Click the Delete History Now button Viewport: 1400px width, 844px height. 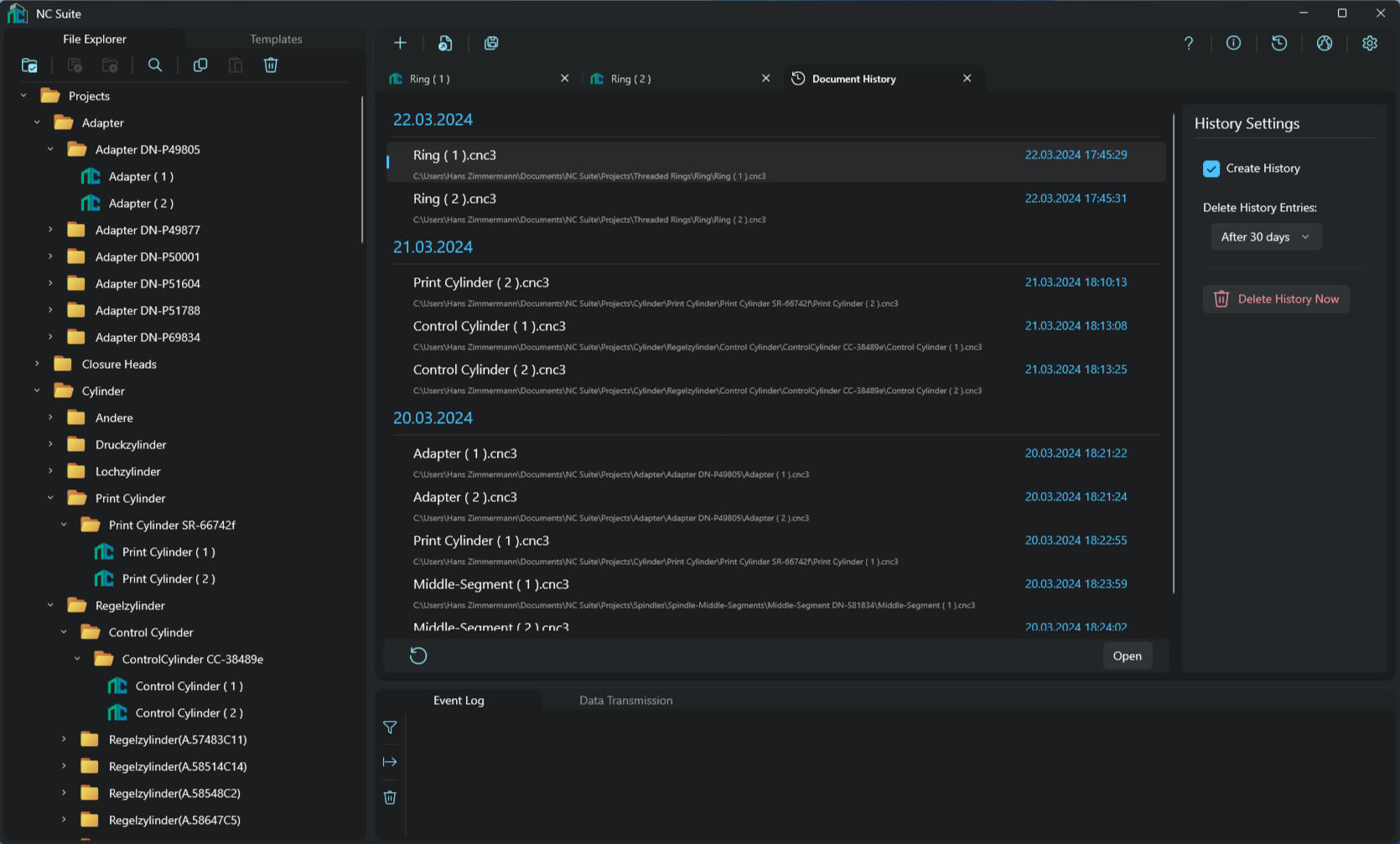1276,299
